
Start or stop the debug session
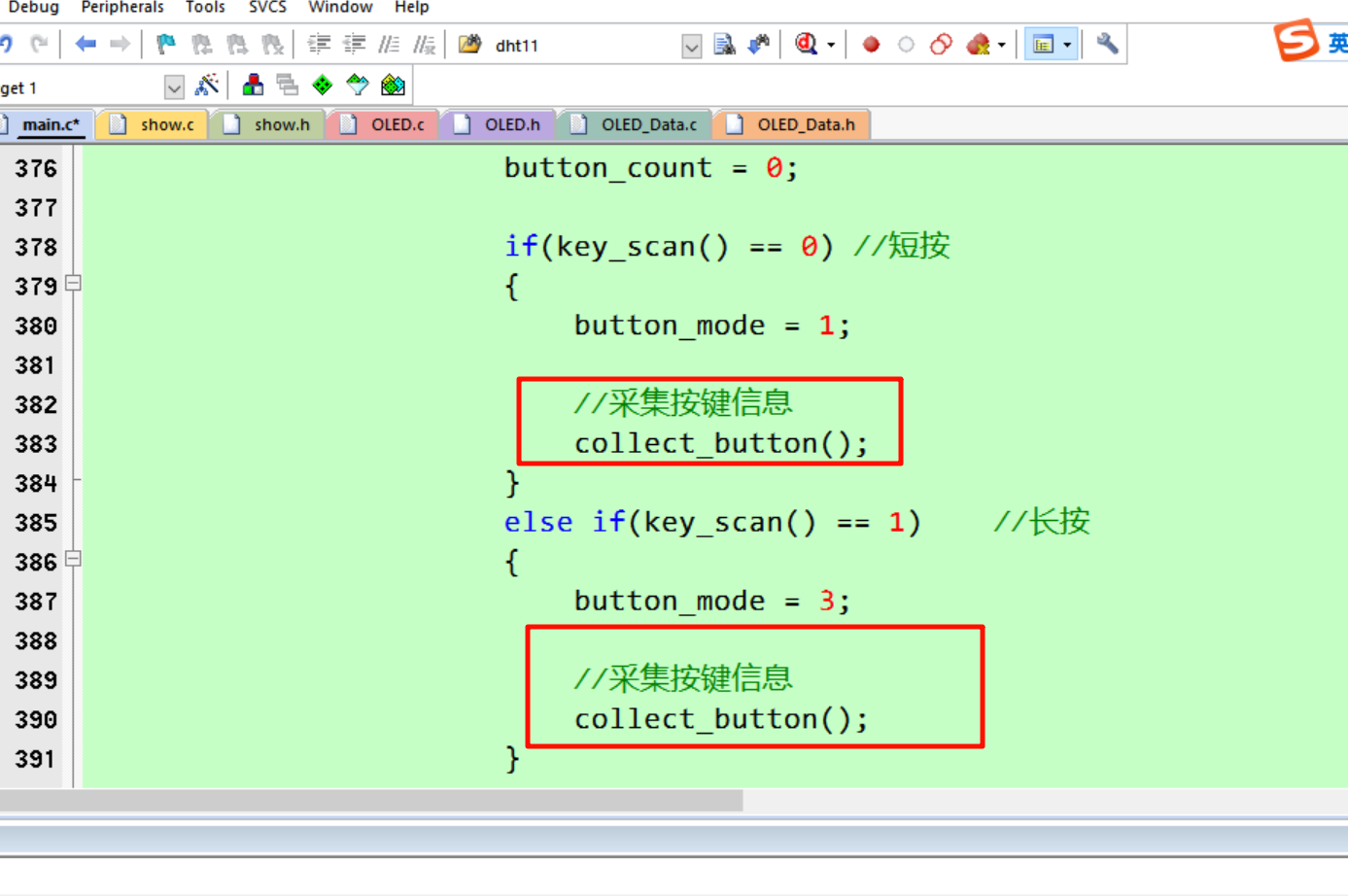pos(806,44)
